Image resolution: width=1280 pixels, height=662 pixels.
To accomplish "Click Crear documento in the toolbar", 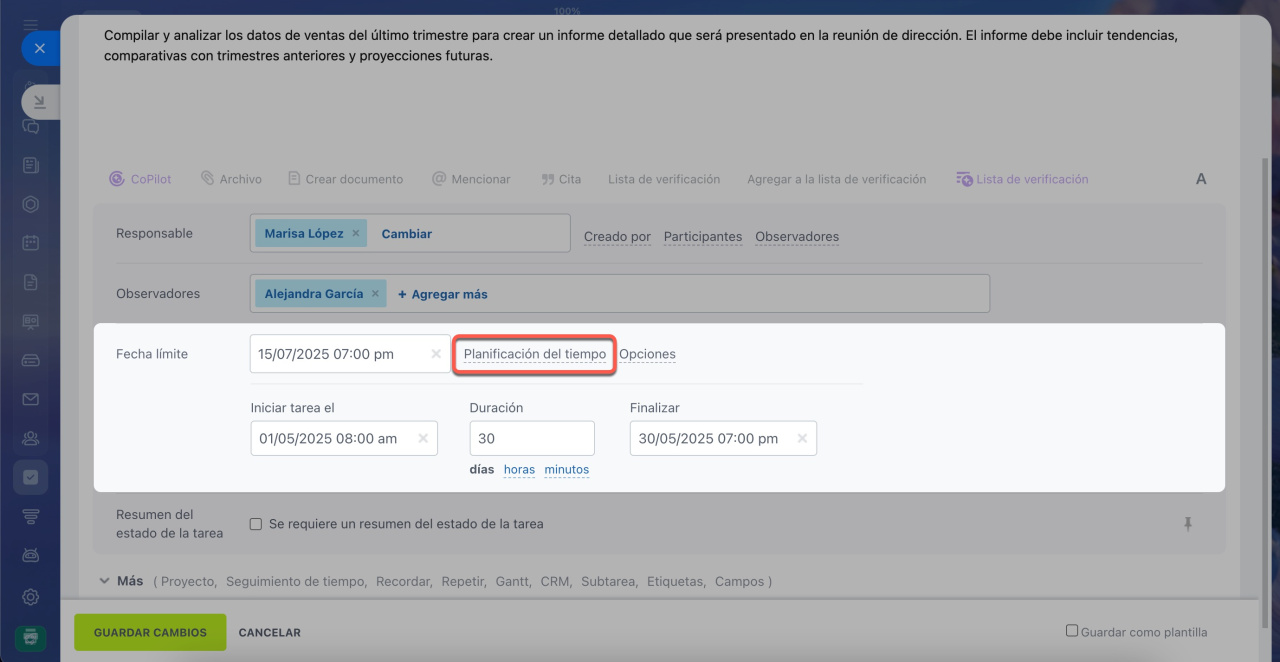I will [345, 179].
